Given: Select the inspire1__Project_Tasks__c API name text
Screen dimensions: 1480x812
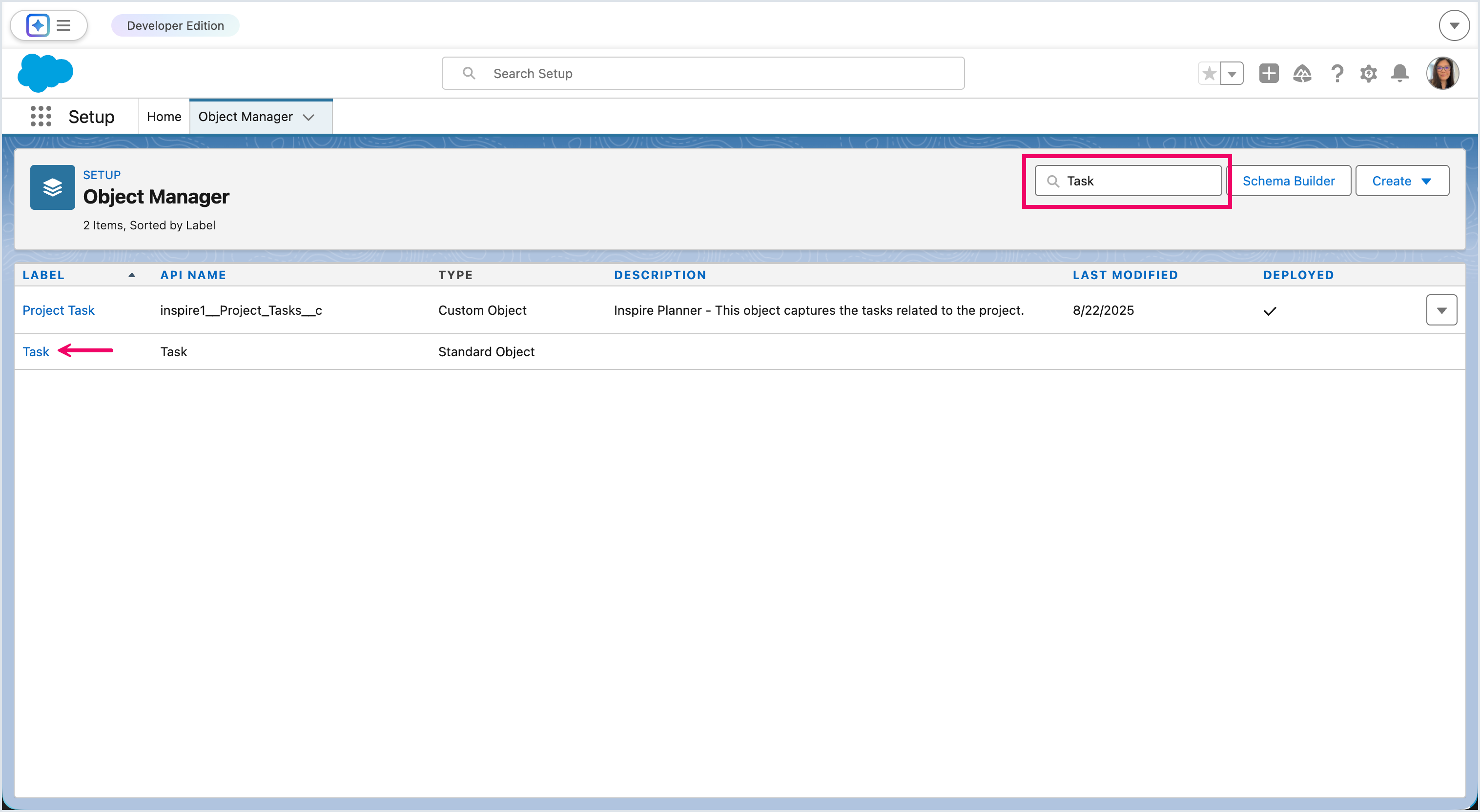Looking at the screenshot, I should [241, 310].
